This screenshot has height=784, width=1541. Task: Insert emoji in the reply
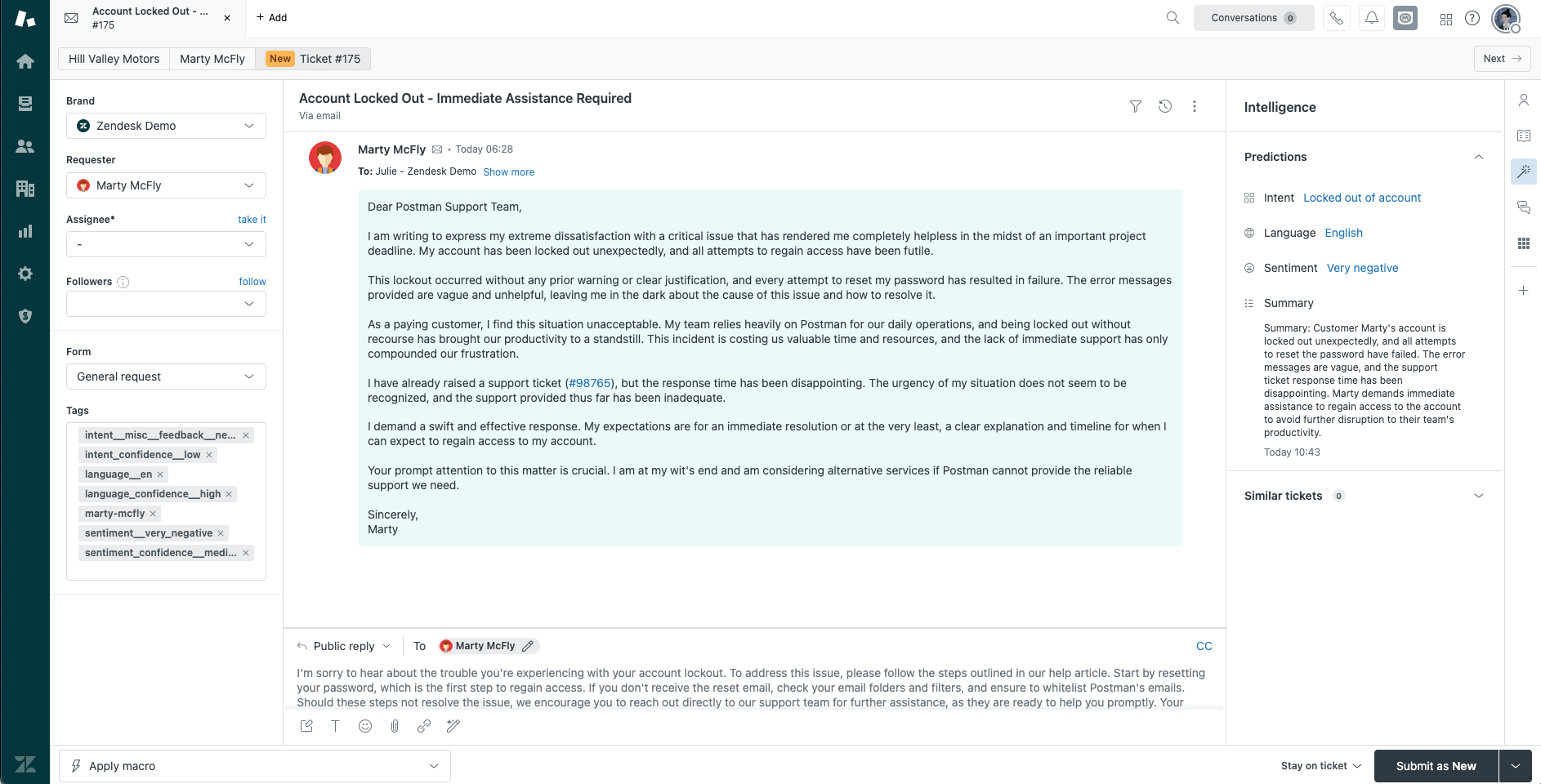(x=365, y=726)
